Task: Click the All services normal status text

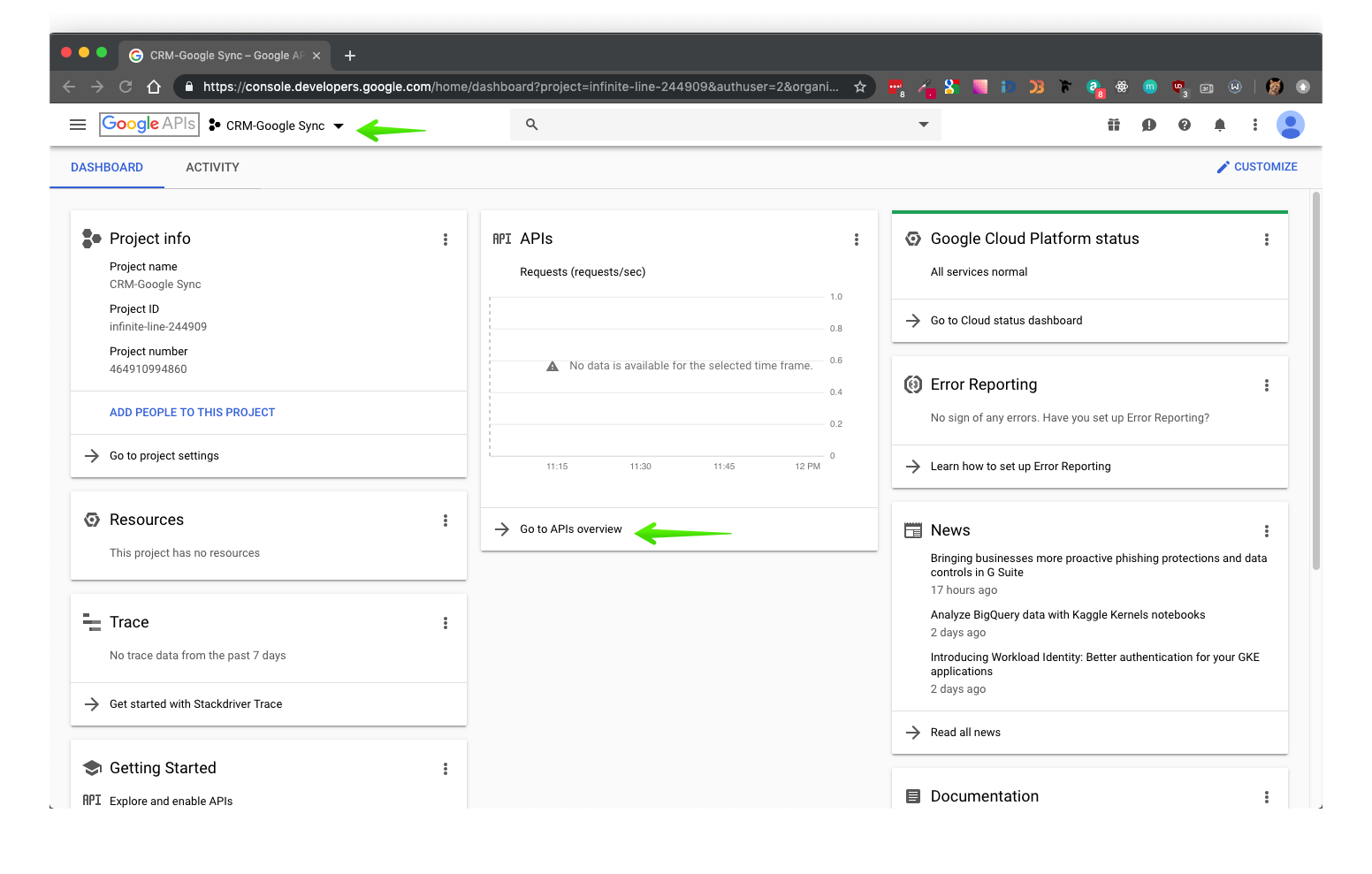Action: click(x=979, y=272)
